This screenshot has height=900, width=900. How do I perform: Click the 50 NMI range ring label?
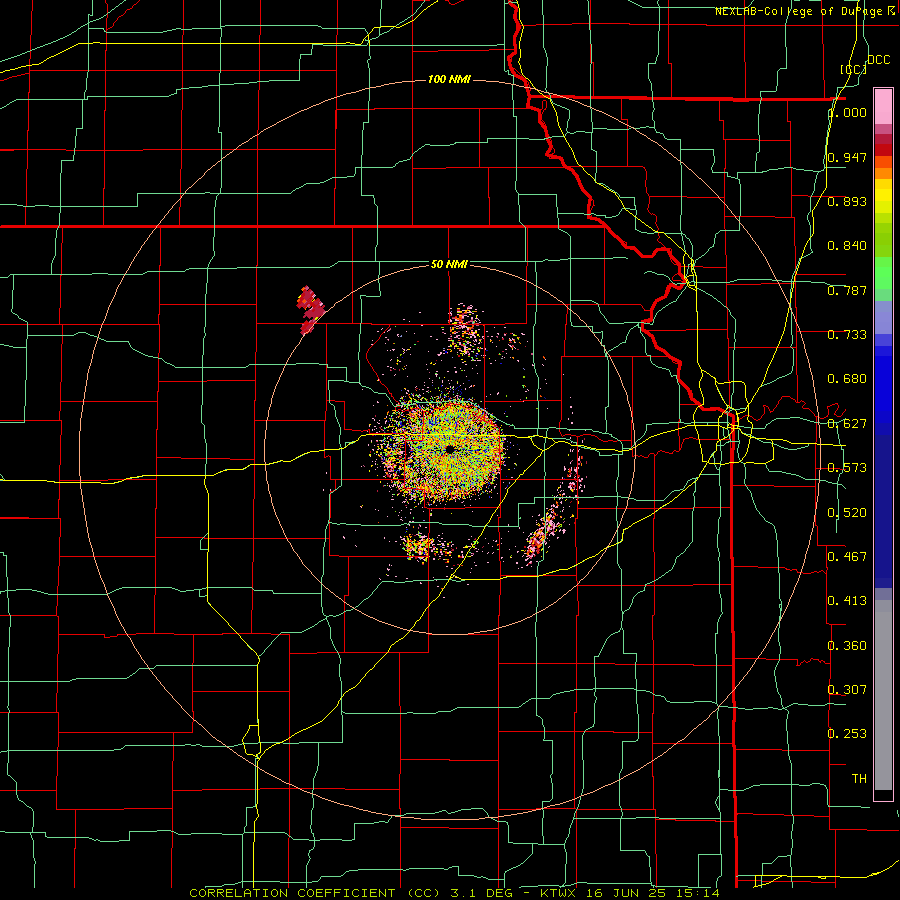coord(449,264)
